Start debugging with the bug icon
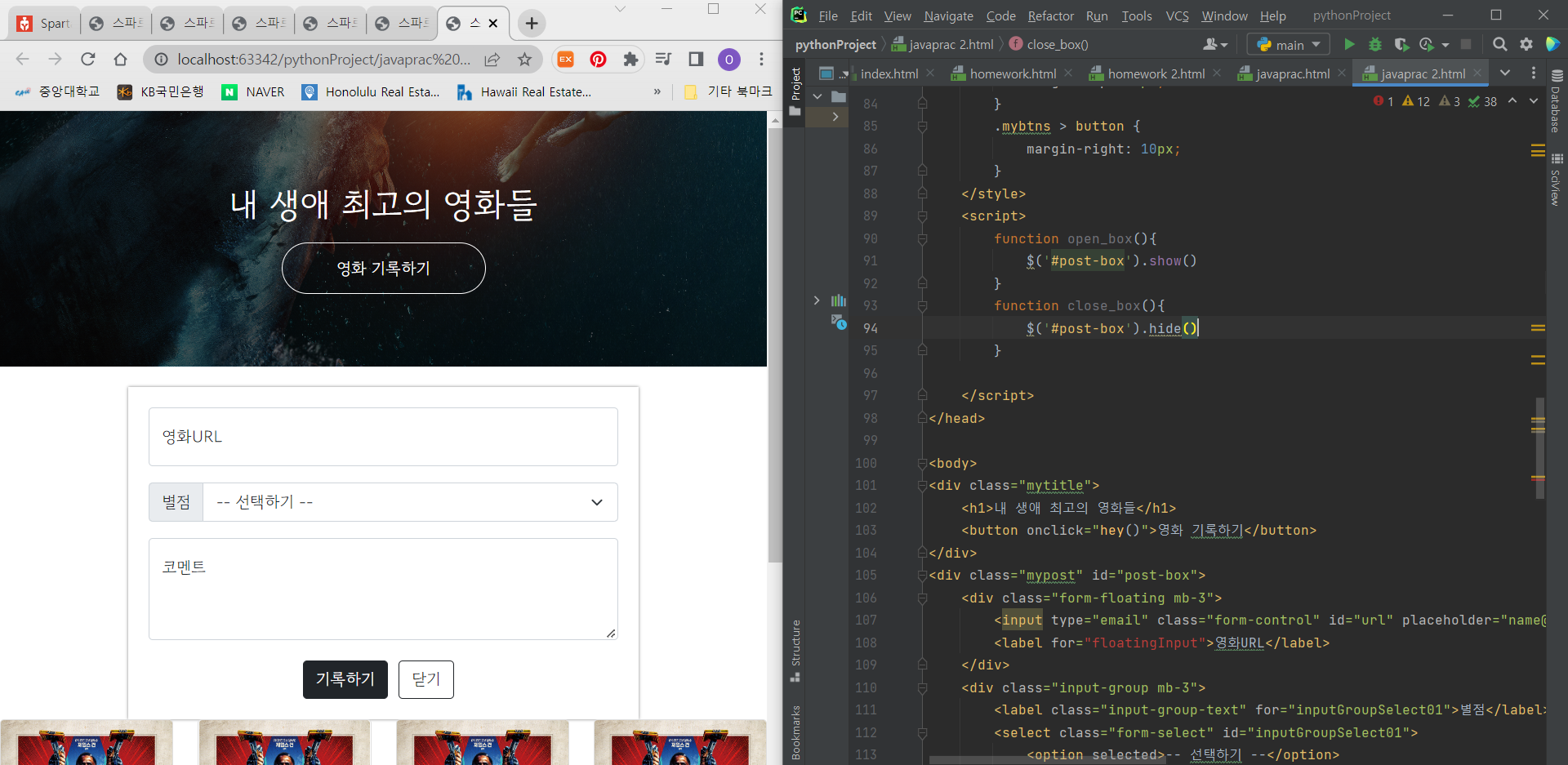 tap(1375, 44)
